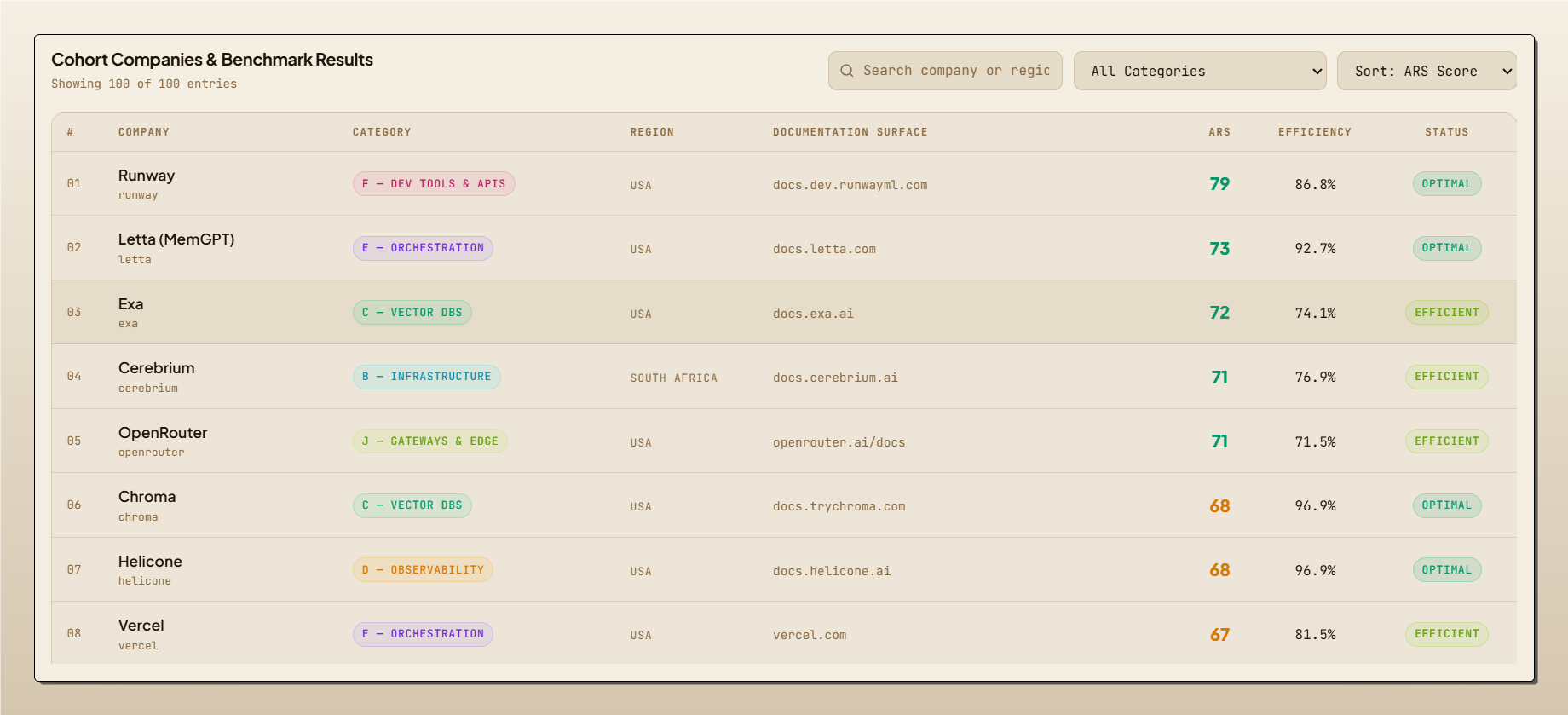The height and width of the screenshot is (715, 1568).
Task: Click Exa's efficiency value 74.1%
Action: (x=1315, y=313)
